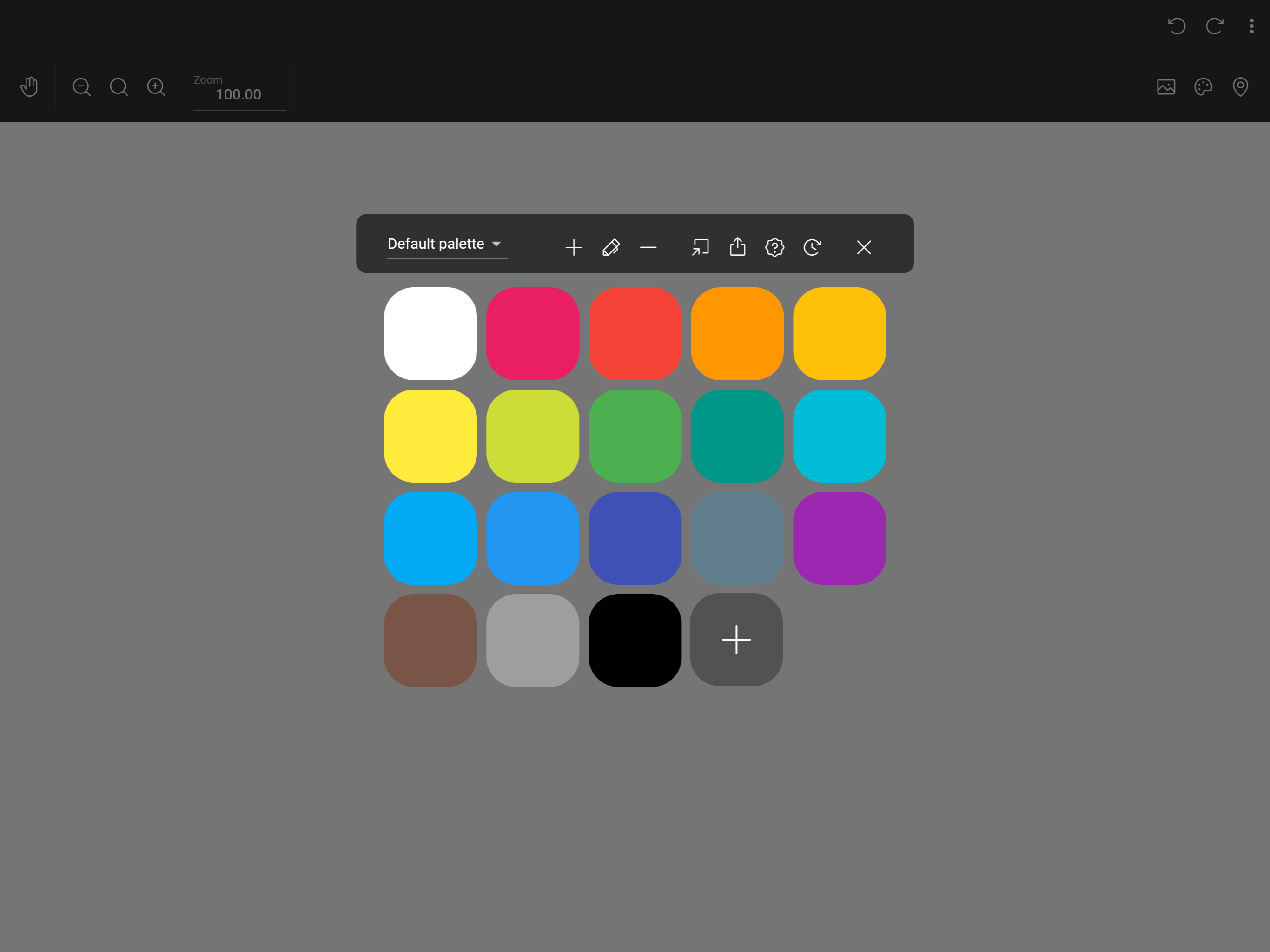Viewport: 1270px width, 952px height.
Task: Open the Default palette dropdown
Action: click(447, 244)
